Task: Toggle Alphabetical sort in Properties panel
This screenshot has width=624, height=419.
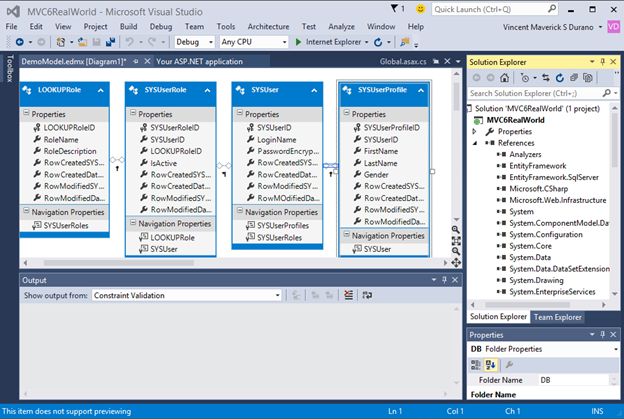Action: point(490,364)
